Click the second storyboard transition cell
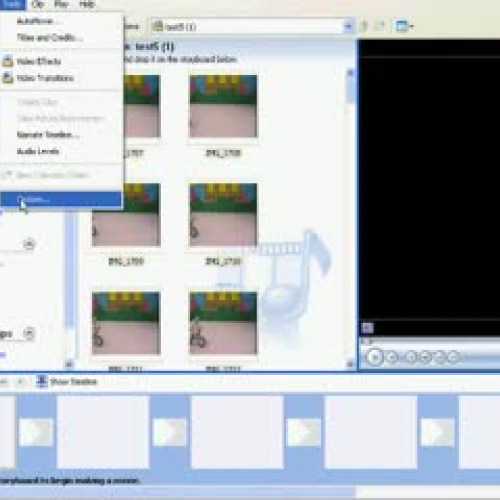Screen dimensions: 500x500 click(x=169, y=432)
